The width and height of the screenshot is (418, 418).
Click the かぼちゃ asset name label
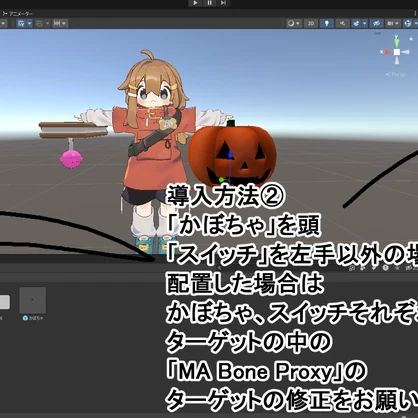(x=36, y=318)
